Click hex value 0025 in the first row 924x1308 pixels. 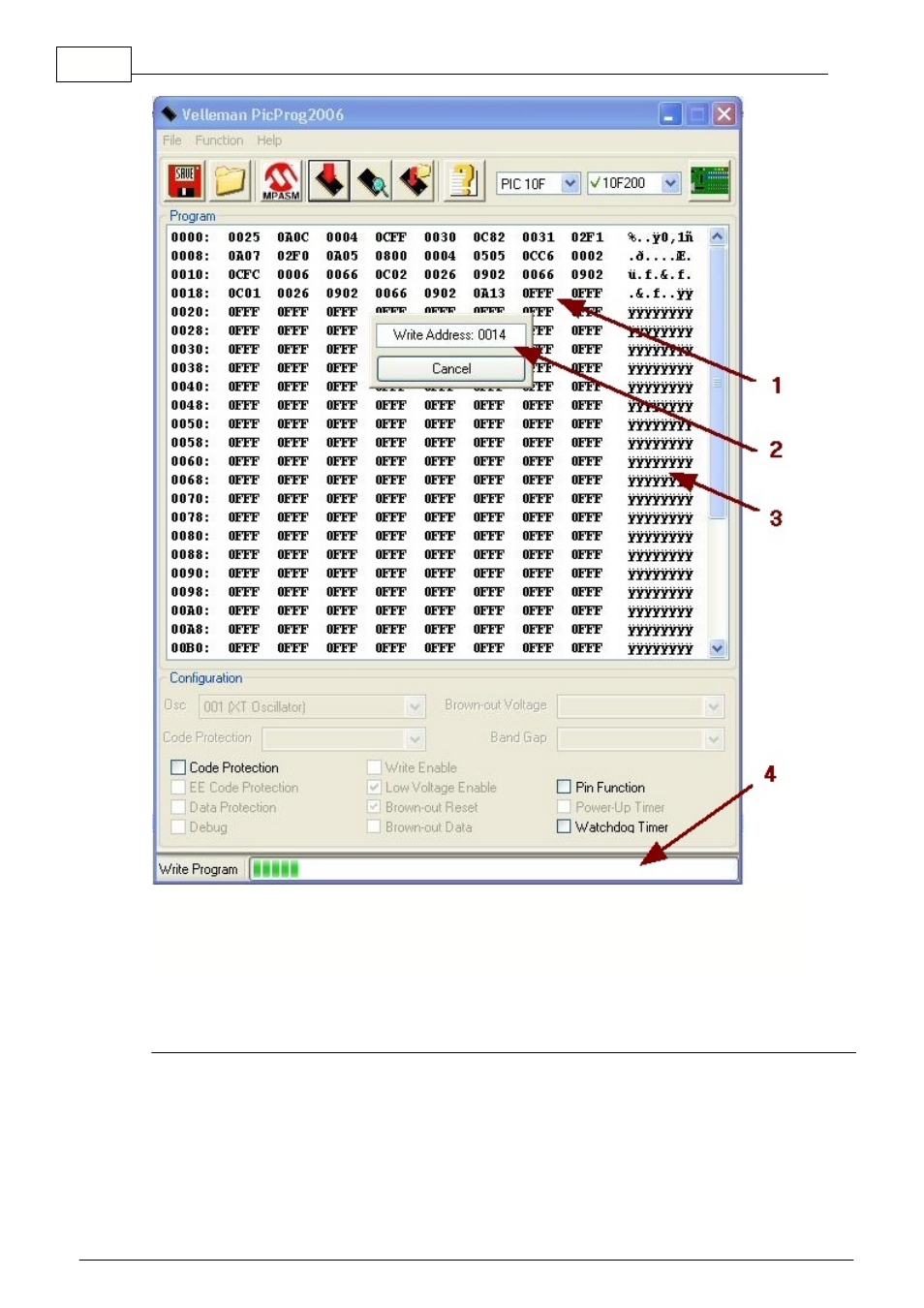click(x=244, y=237)
